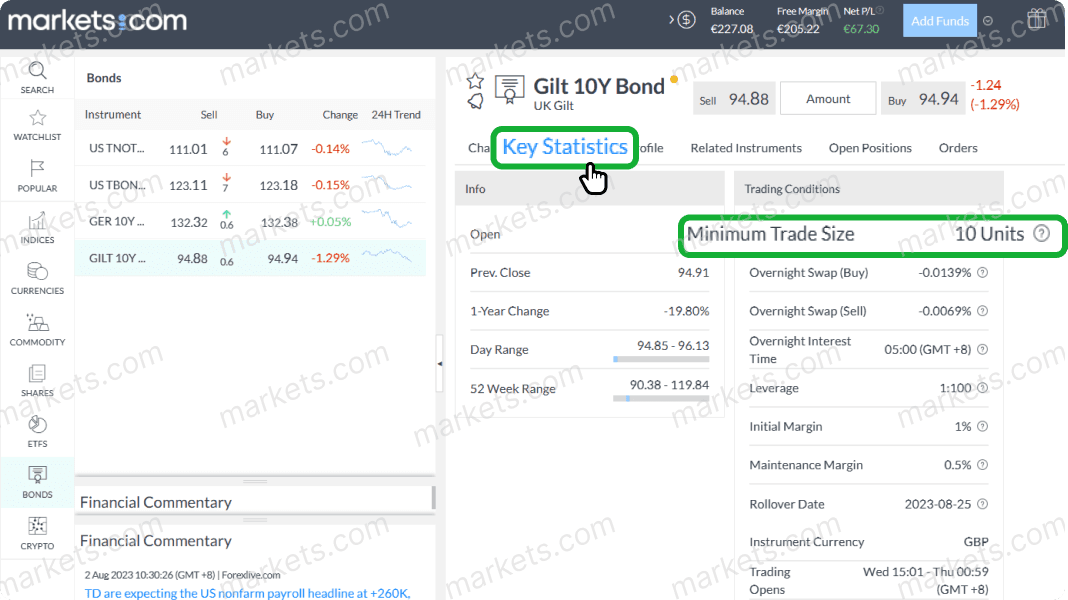Switch to the Commodity category

(x=37, y=328)
